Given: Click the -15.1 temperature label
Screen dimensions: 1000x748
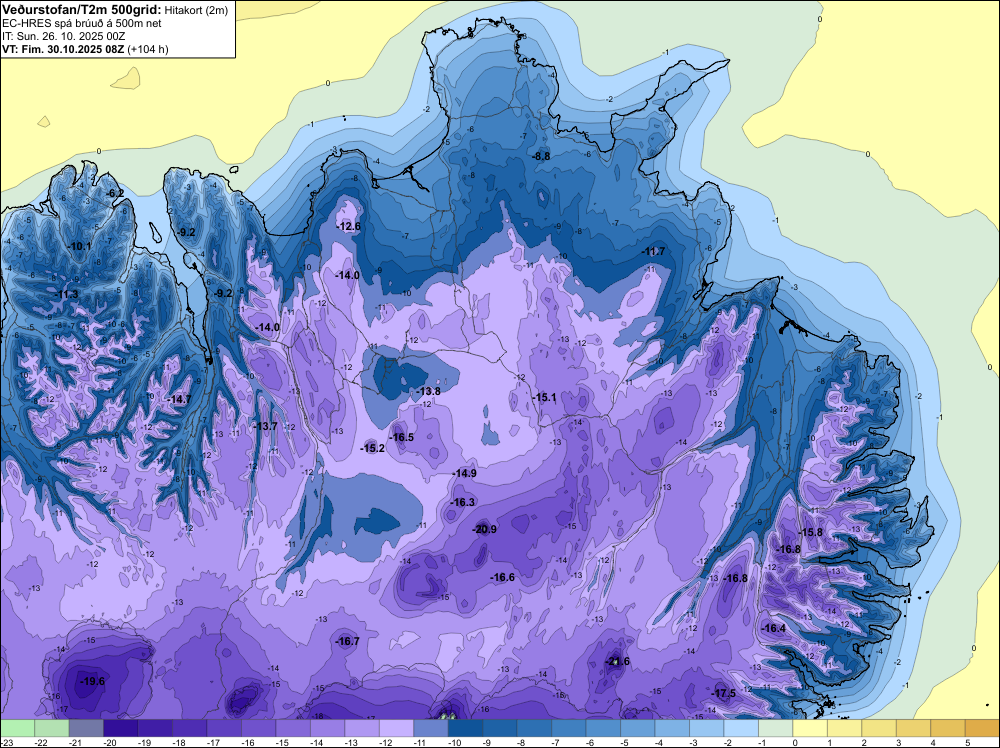Looking at the screenshot, I should coord(544,397).
